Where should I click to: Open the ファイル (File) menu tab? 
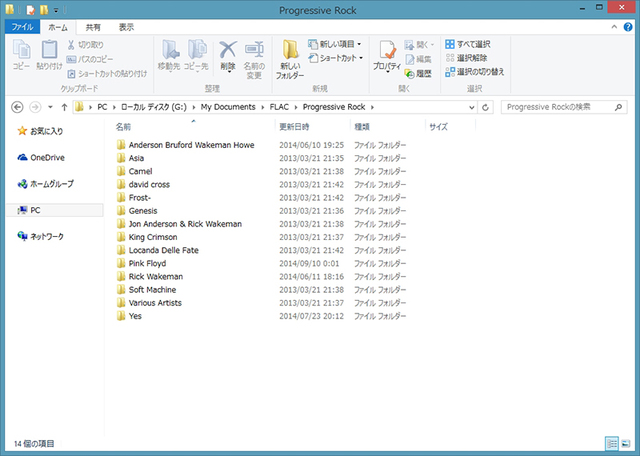[x=22, y=28]
